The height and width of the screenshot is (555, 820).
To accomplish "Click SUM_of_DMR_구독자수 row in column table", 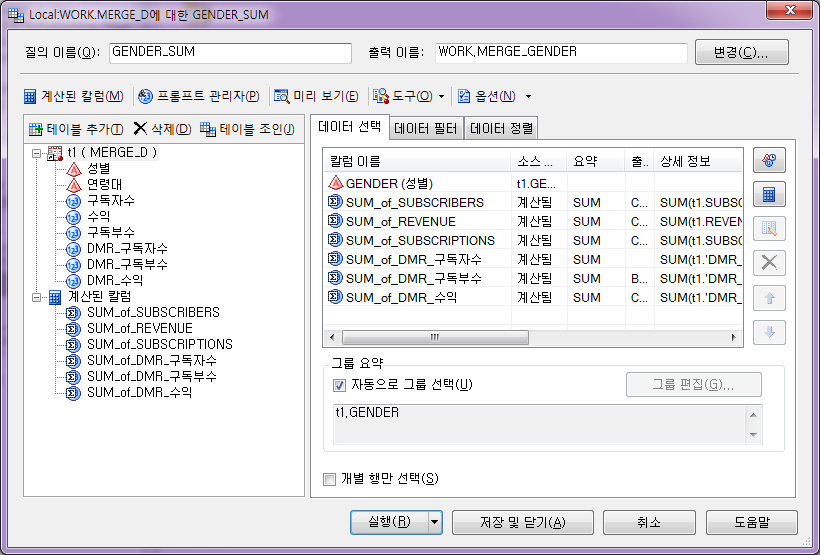I will 533,259.
